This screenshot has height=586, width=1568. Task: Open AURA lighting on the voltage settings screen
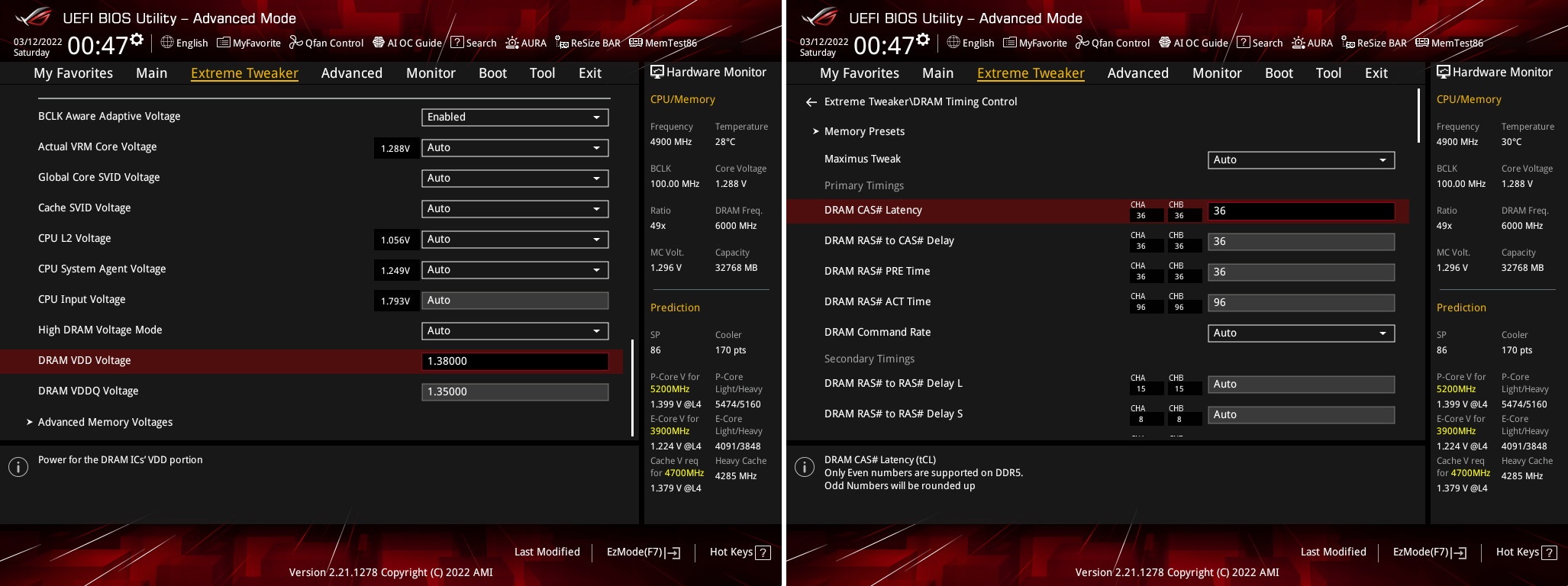pos(526,43)
